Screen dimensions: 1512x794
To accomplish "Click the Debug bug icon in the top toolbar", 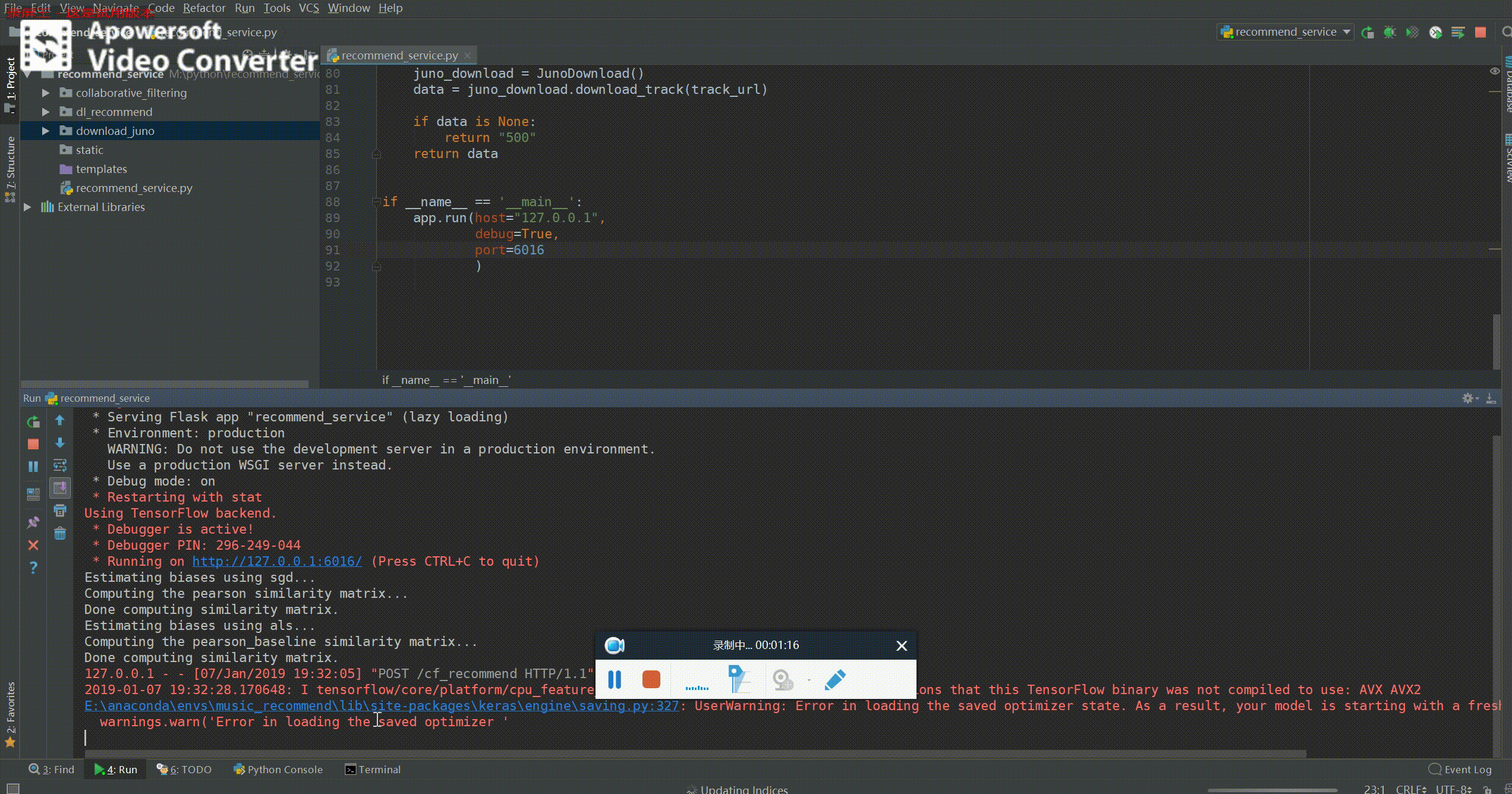I will (x=1390, y=33).
